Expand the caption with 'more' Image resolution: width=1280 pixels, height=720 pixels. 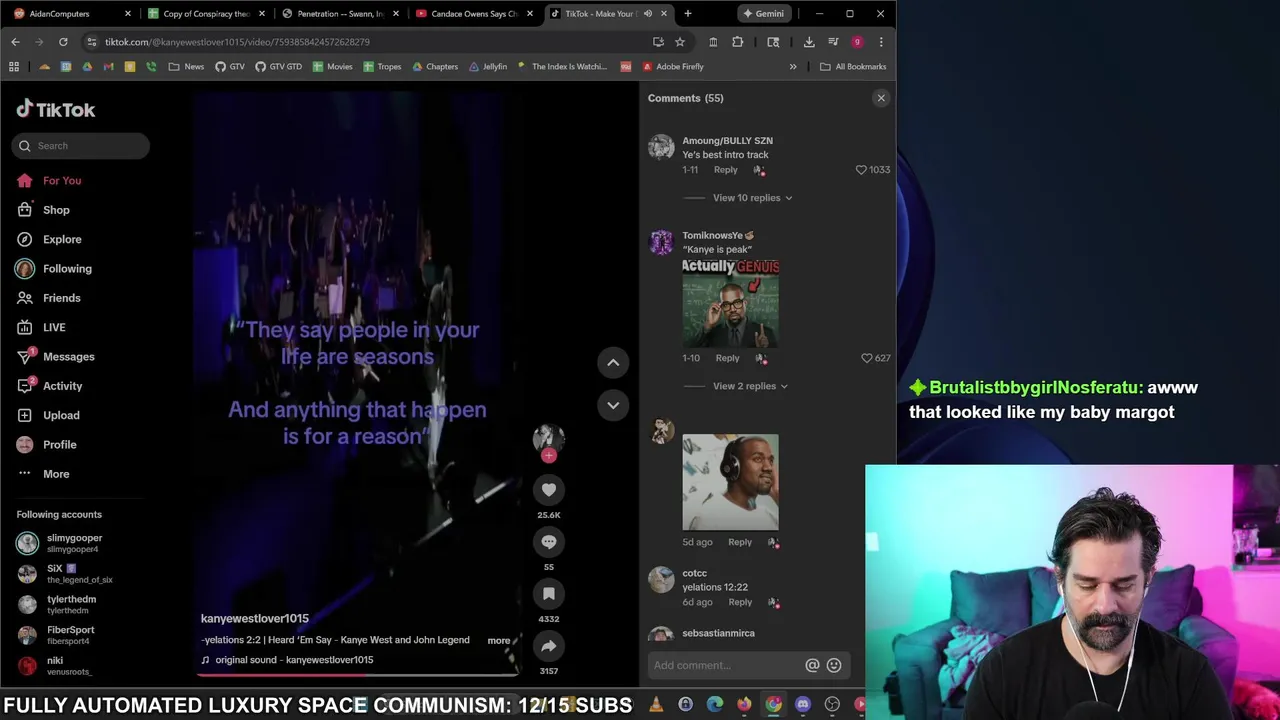[498, 641]
